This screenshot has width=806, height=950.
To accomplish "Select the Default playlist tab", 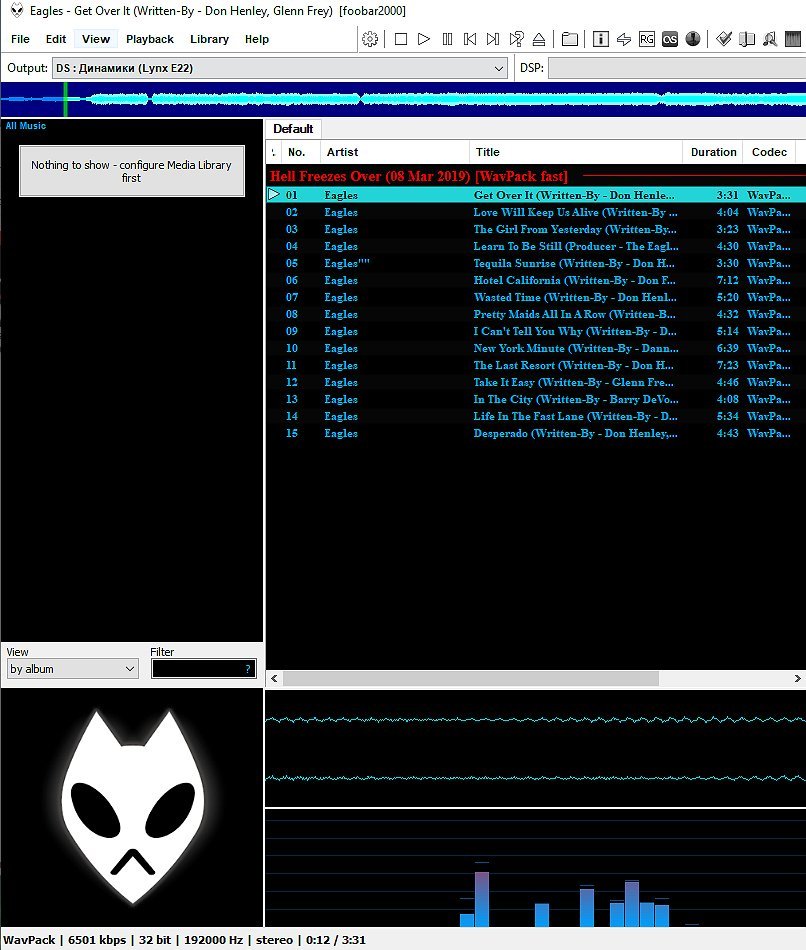I will pyautogui.click(x=293, y=129).
